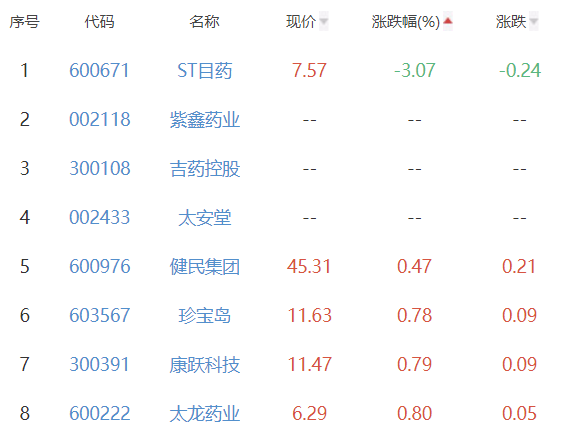Screen dimensions: 565x442
Task: Click row number 5
Action: 24,266
